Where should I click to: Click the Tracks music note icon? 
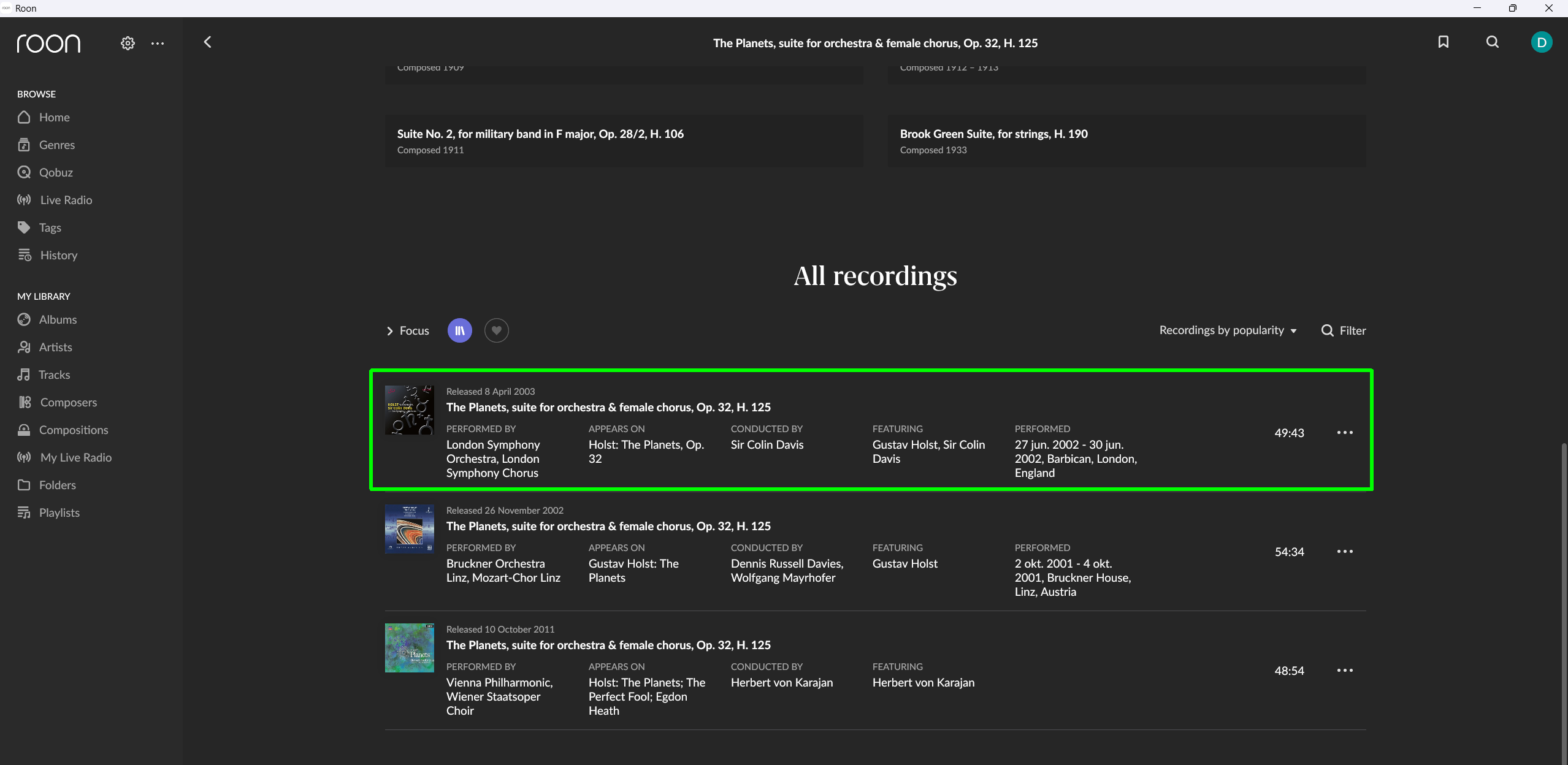click(24, 375)
